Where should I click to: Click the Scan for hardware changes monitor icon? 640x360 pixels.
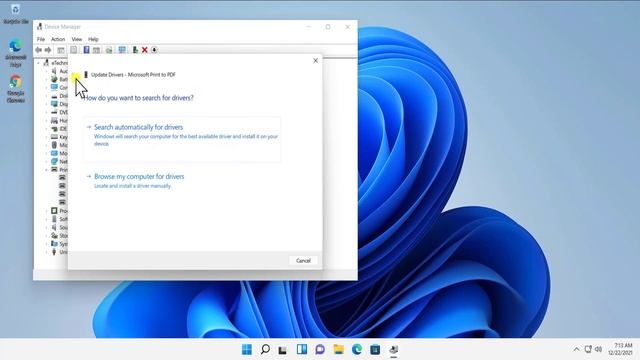coord(122,50)
